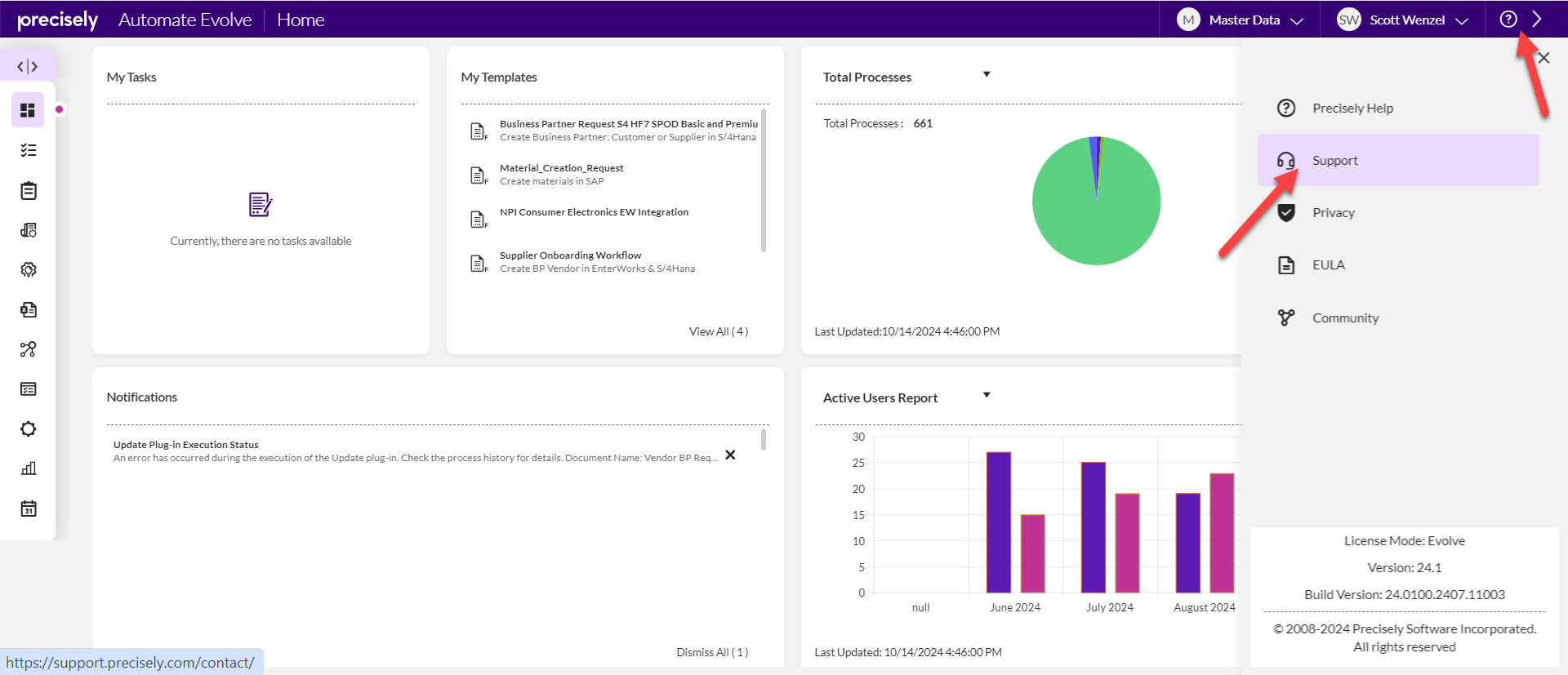This screenshot has height=675, width=1568.
Task: Click View All (4) templates link
Action: click(719, 331)
